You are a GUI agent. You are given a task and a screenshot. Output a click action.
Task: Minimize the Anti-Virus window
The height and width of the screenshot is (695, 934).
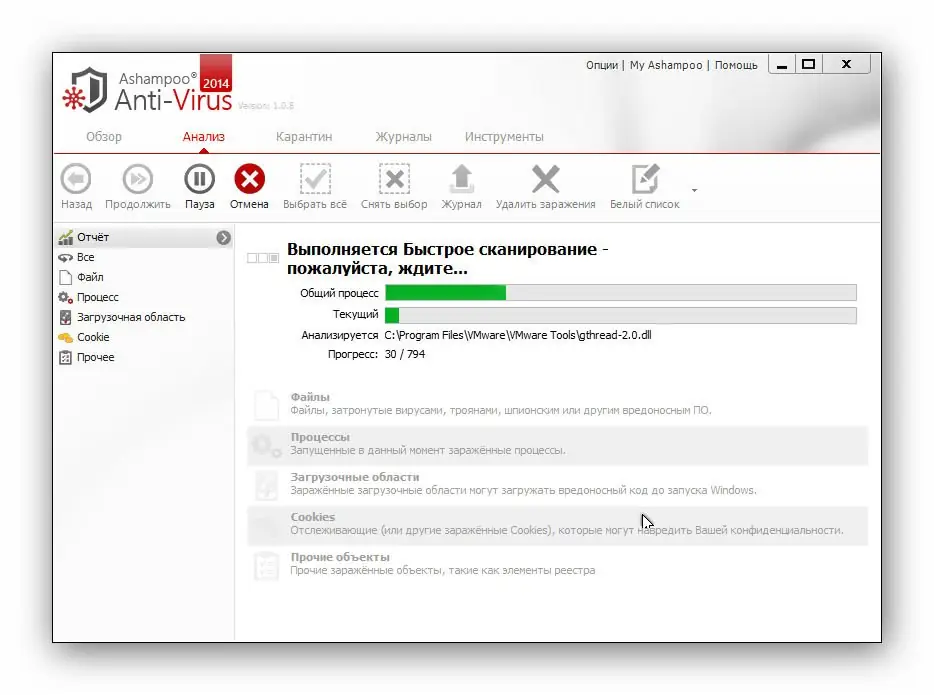click(782, 64)
